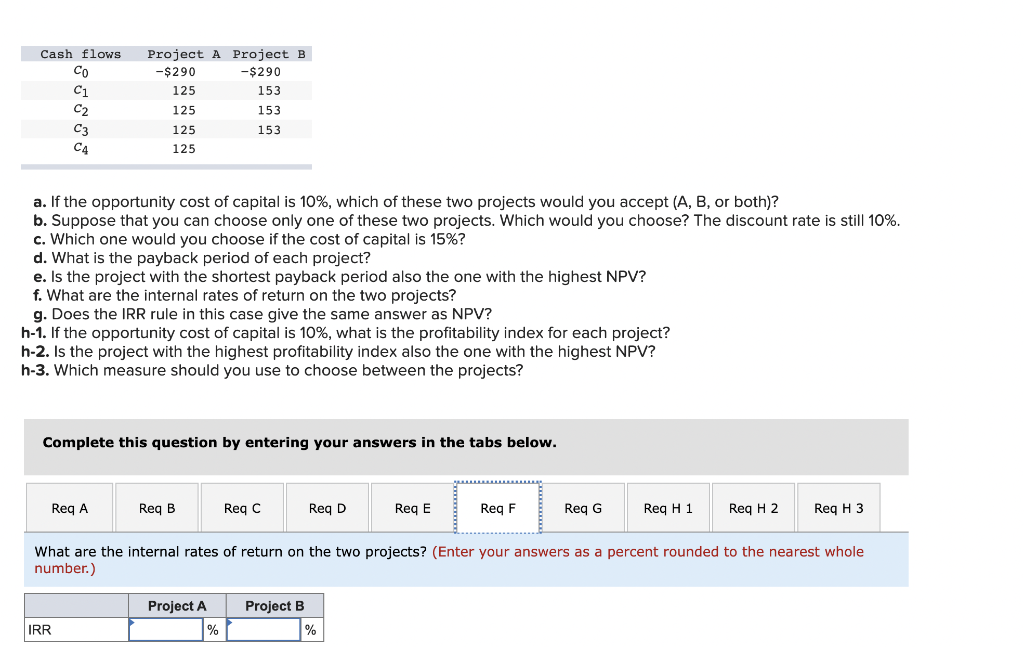
Task: Select the Req D tab
Action: (327, 507)
